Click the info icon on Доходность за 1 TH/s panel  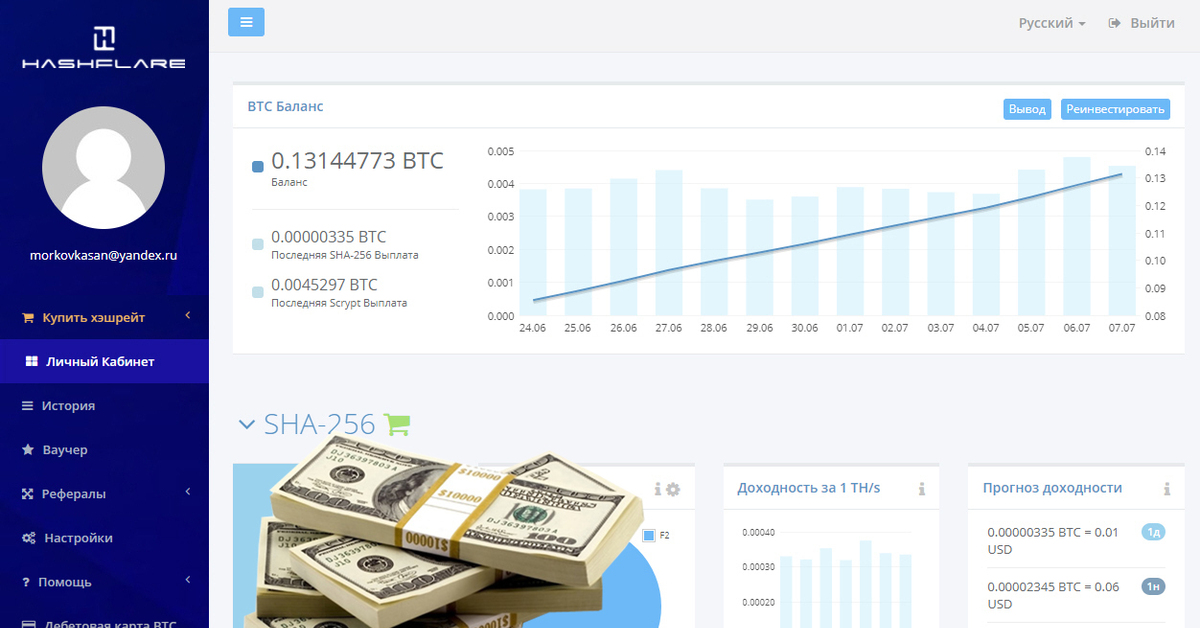click(x=921, y=488)
